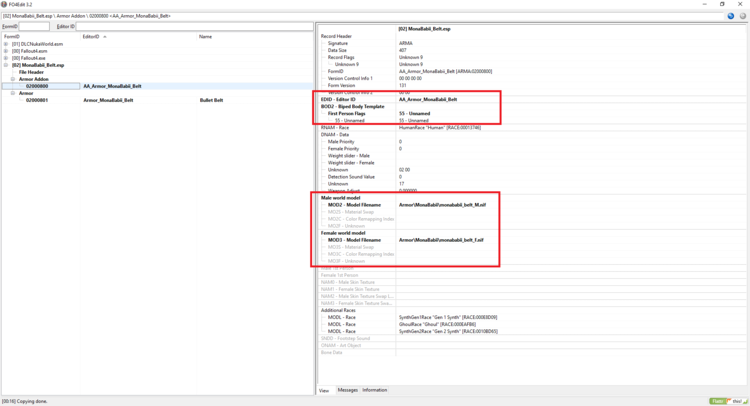Collapse the Armor group in tree
The width and height of the screenshot is (750, 406).
(x=13, y=93)
